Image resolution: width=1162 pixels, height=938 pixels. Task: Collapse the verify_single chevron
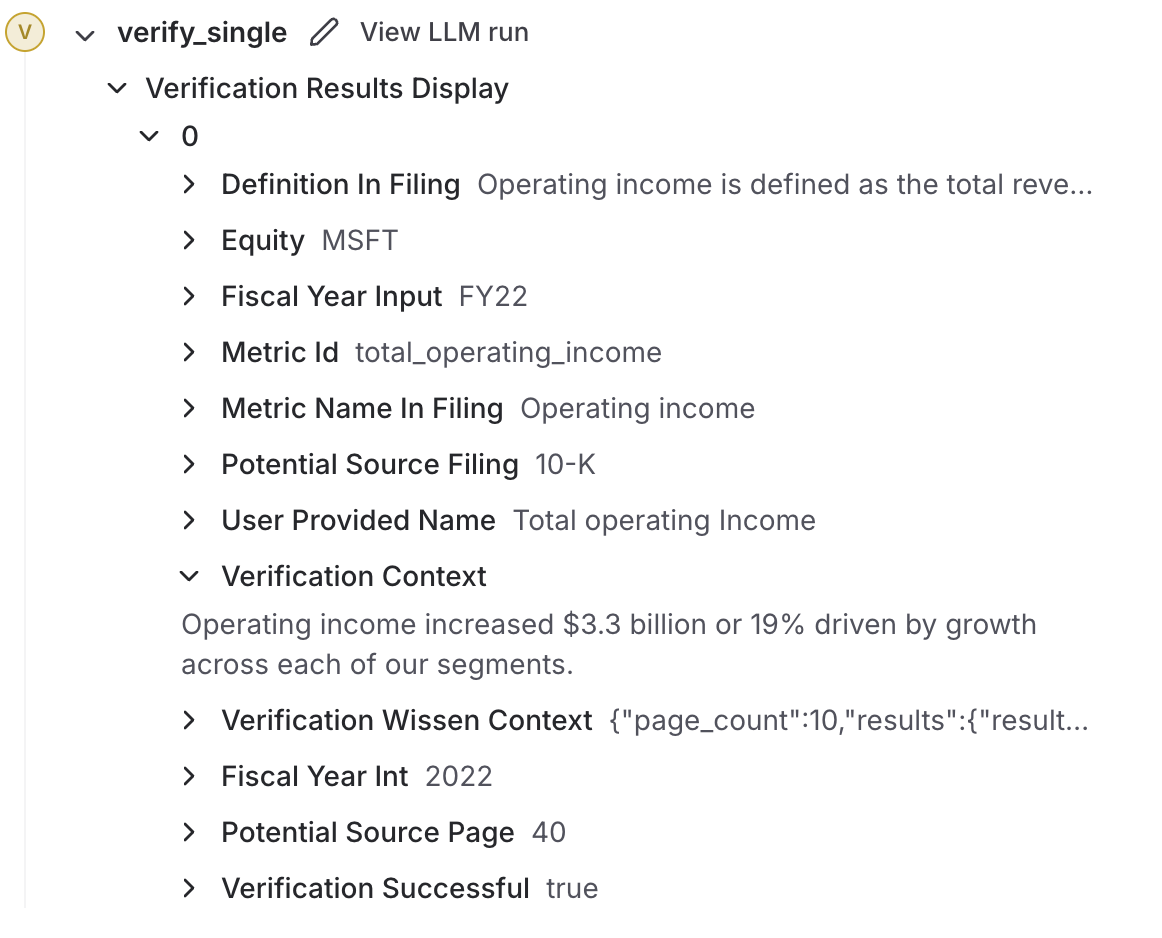pyautogui.click(x=85, y=35)
